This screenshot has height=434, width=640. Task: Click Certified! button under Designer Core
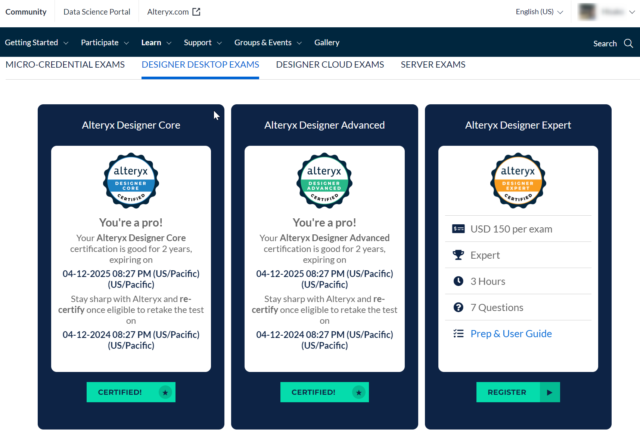pyautogui.click(x=131, y=392)
